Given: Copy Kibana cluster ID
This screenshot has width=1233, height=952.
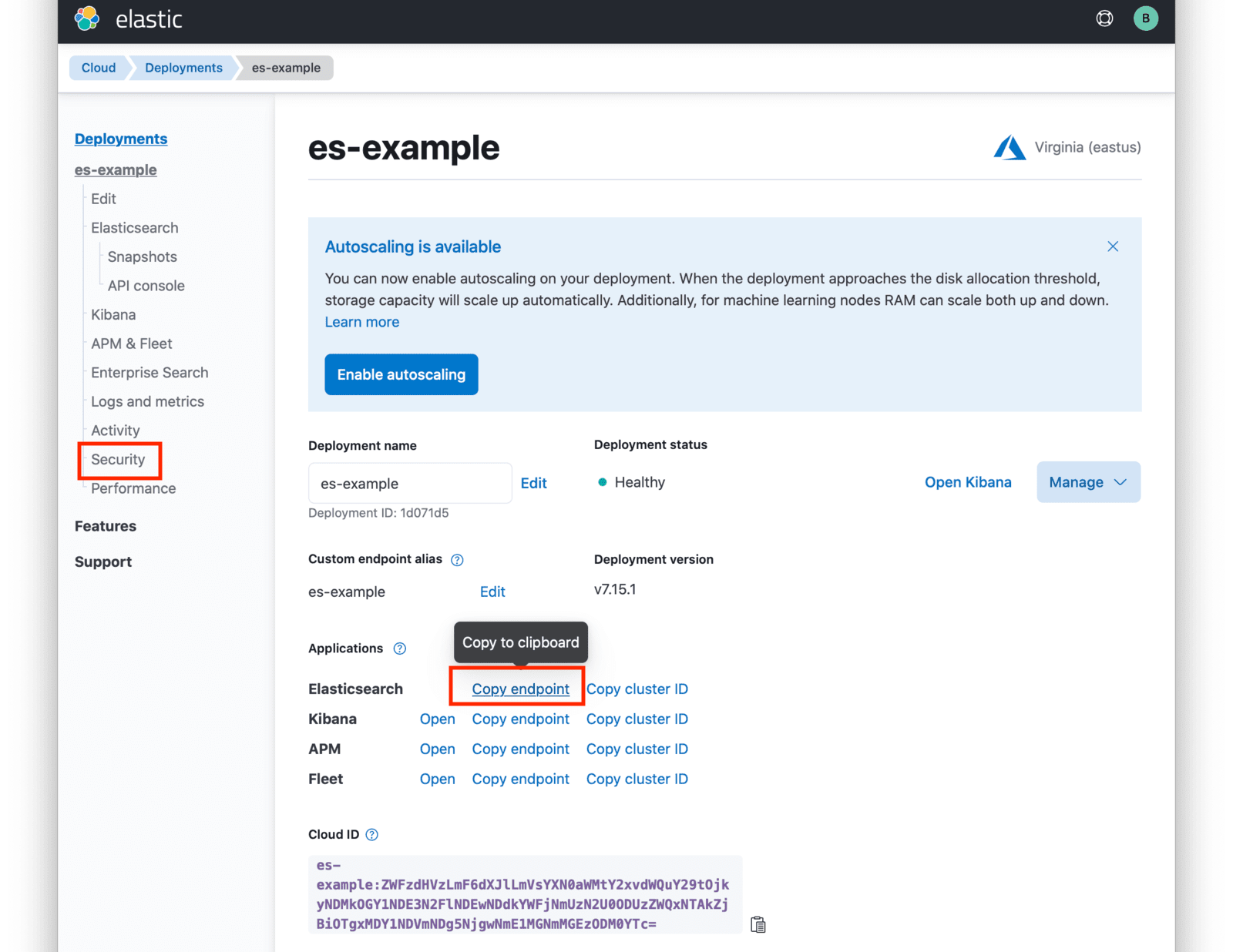Looking at the screenshot, I should point(637,719).
